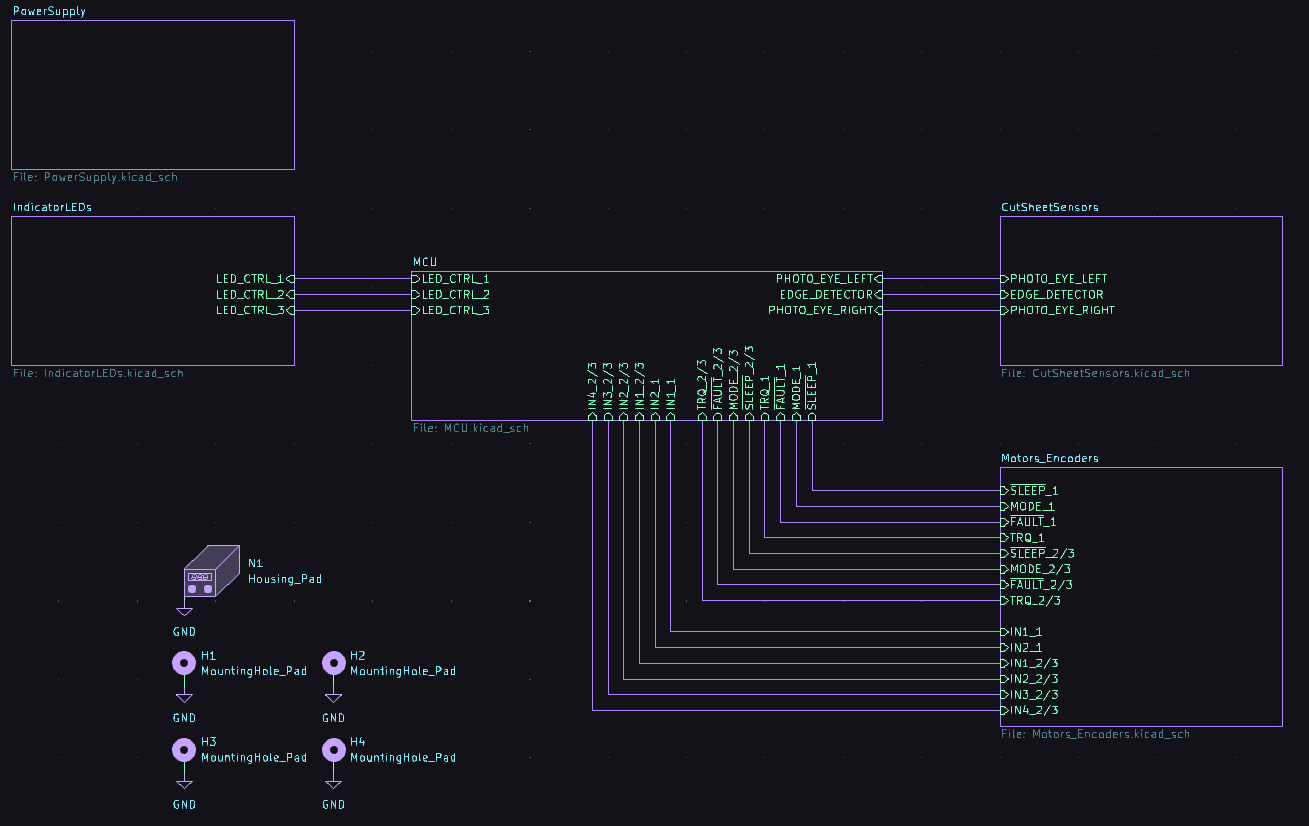Select the H2 mounting hole symbol

click(x=333, y=662)
